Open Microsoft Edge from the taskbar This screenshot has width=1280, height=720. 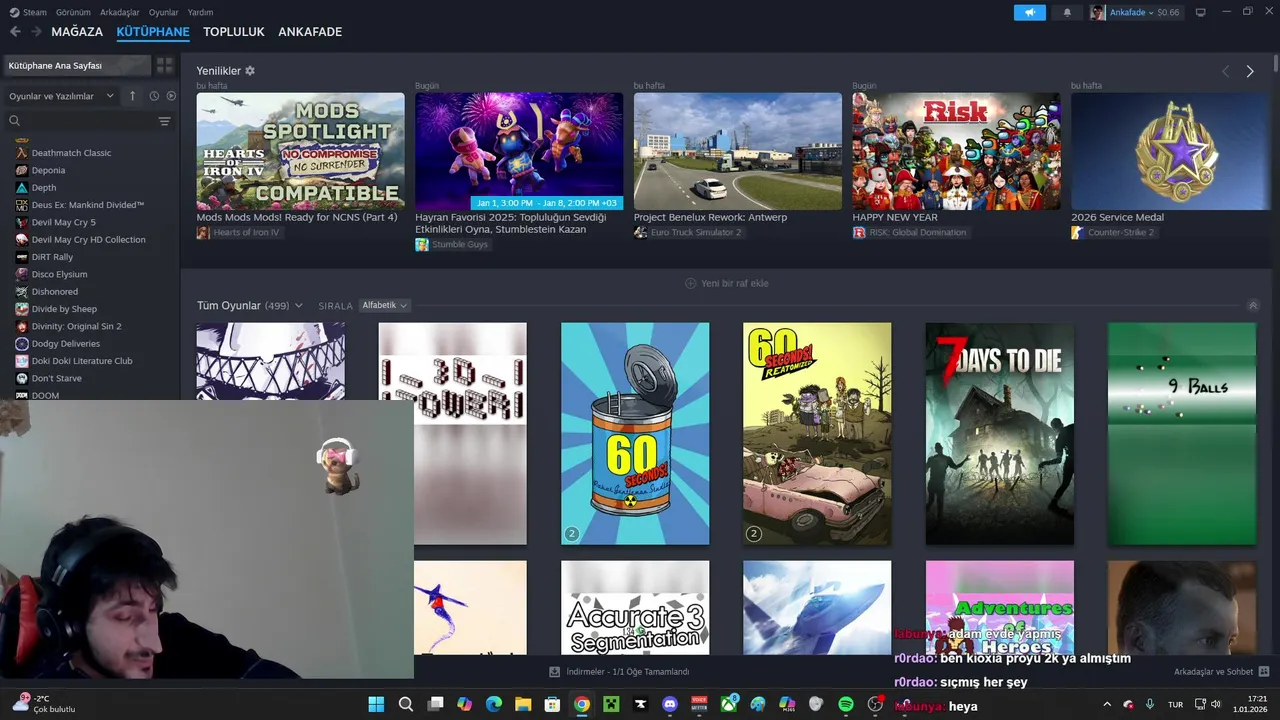pyautogui.click(x=494, y=704)
